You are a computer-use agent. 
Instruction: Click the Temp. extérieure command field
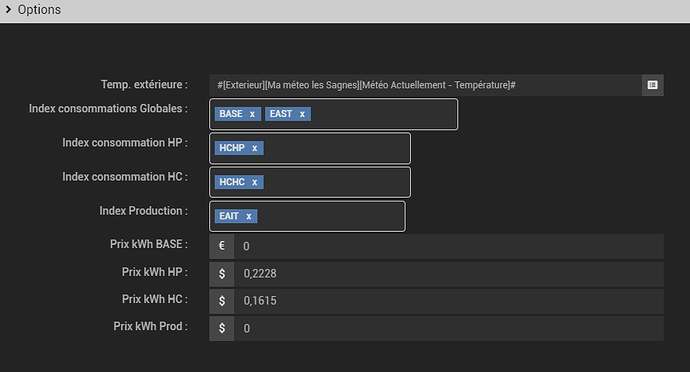click(x=426, y=85)
